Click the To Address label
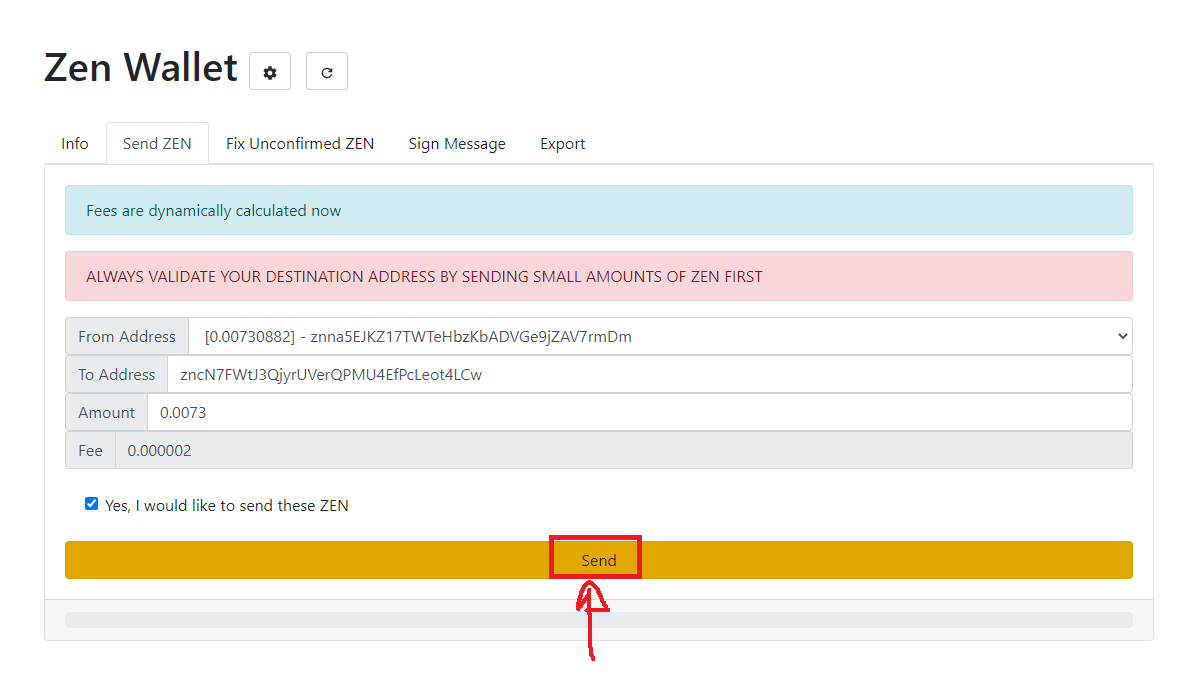This screenshot has width=1196, height=678. [117, 374]
